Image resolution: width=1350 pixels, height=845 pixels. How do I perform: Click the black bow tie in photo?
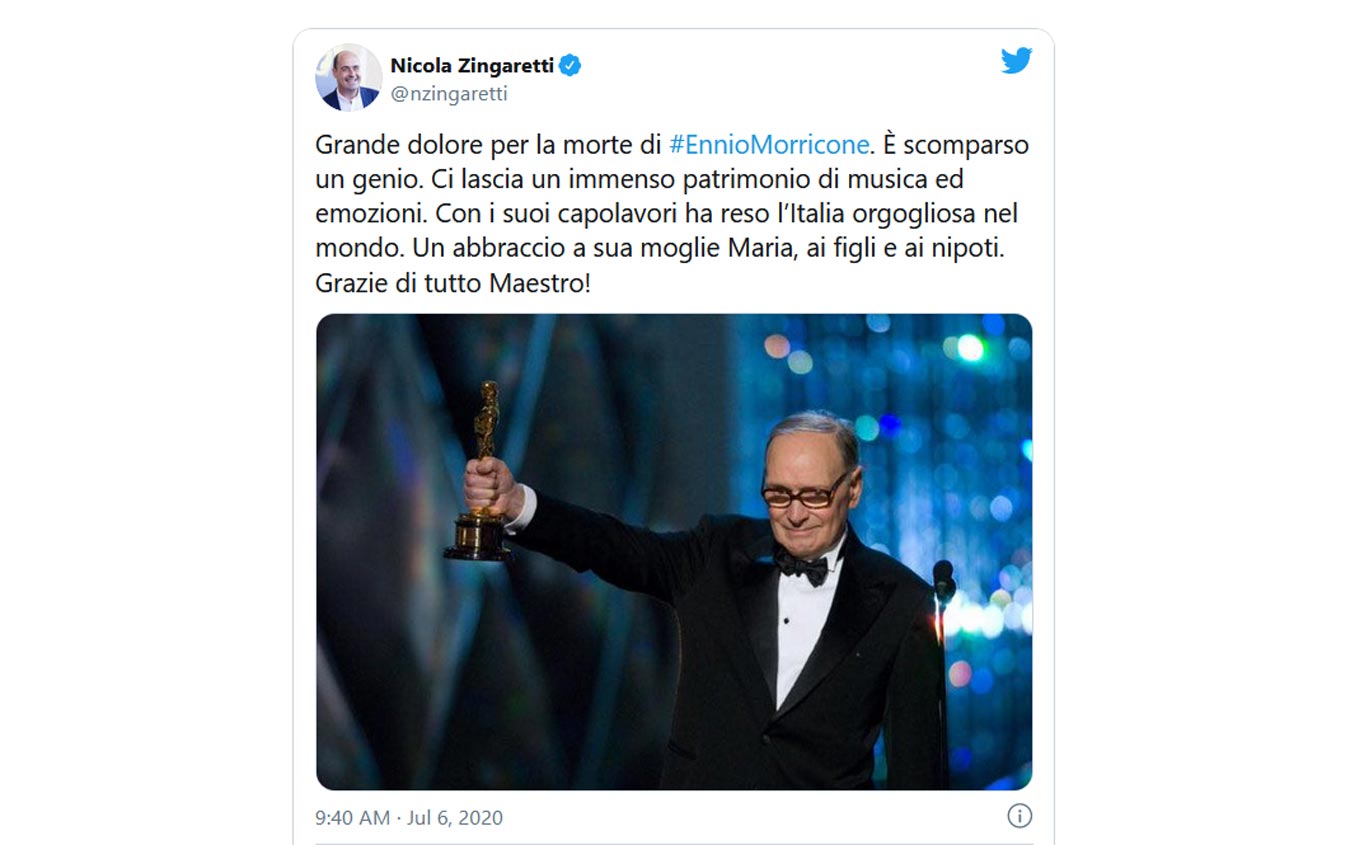point(802,566)
